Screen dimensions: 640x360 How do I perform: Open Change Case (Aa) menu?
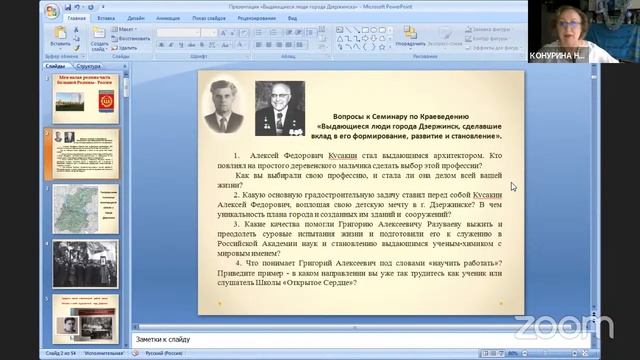(x=226, y=45)
